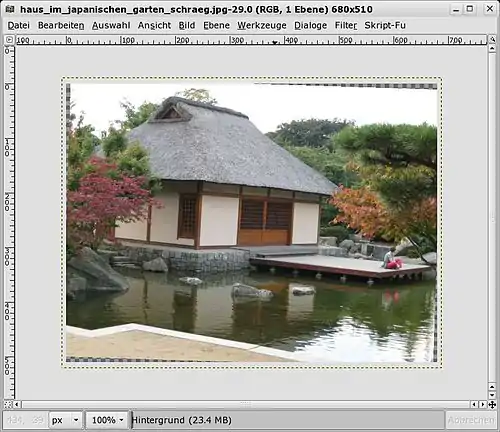Open the Ebene menu
500x432 pixels.
[x=216, y=25]
